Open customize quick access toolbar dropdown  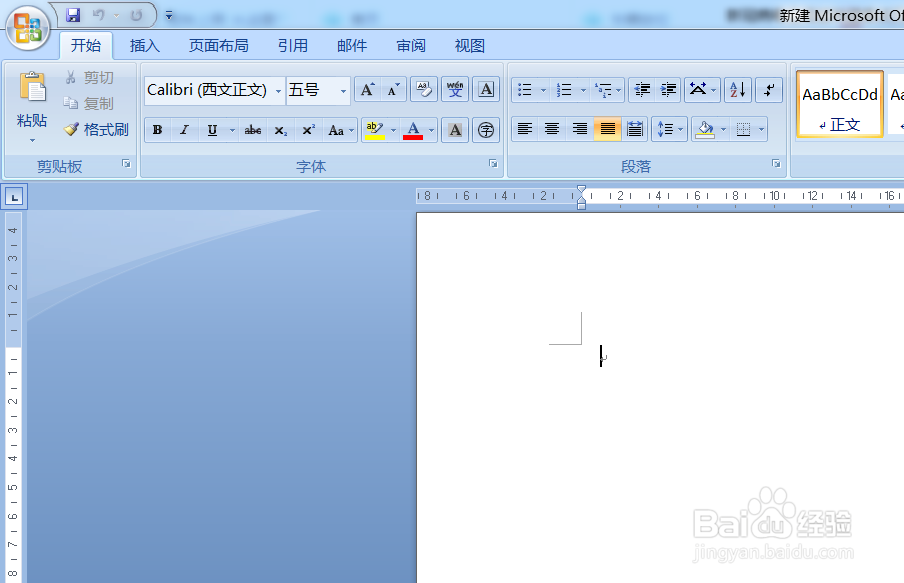tap(169, 16)
